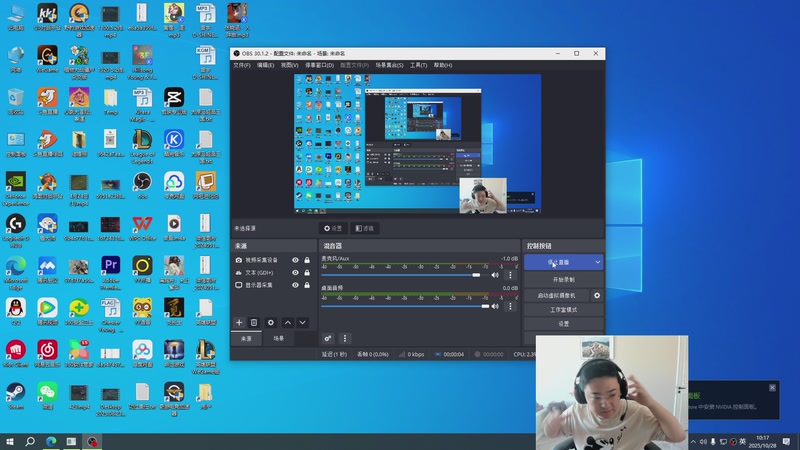The height and width of the screenshot is (450, 800).
Task: Open WPS Office desktop shortcut
Action: point(142,228)
